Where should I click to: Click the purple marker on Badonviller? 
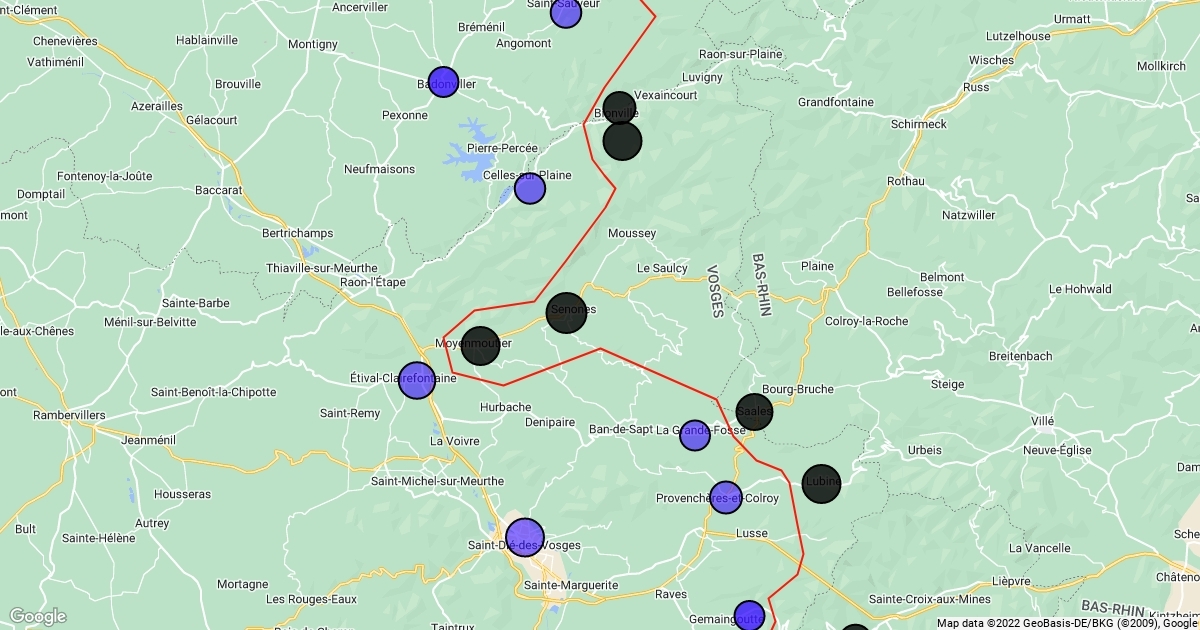click(x=443, y=82)
